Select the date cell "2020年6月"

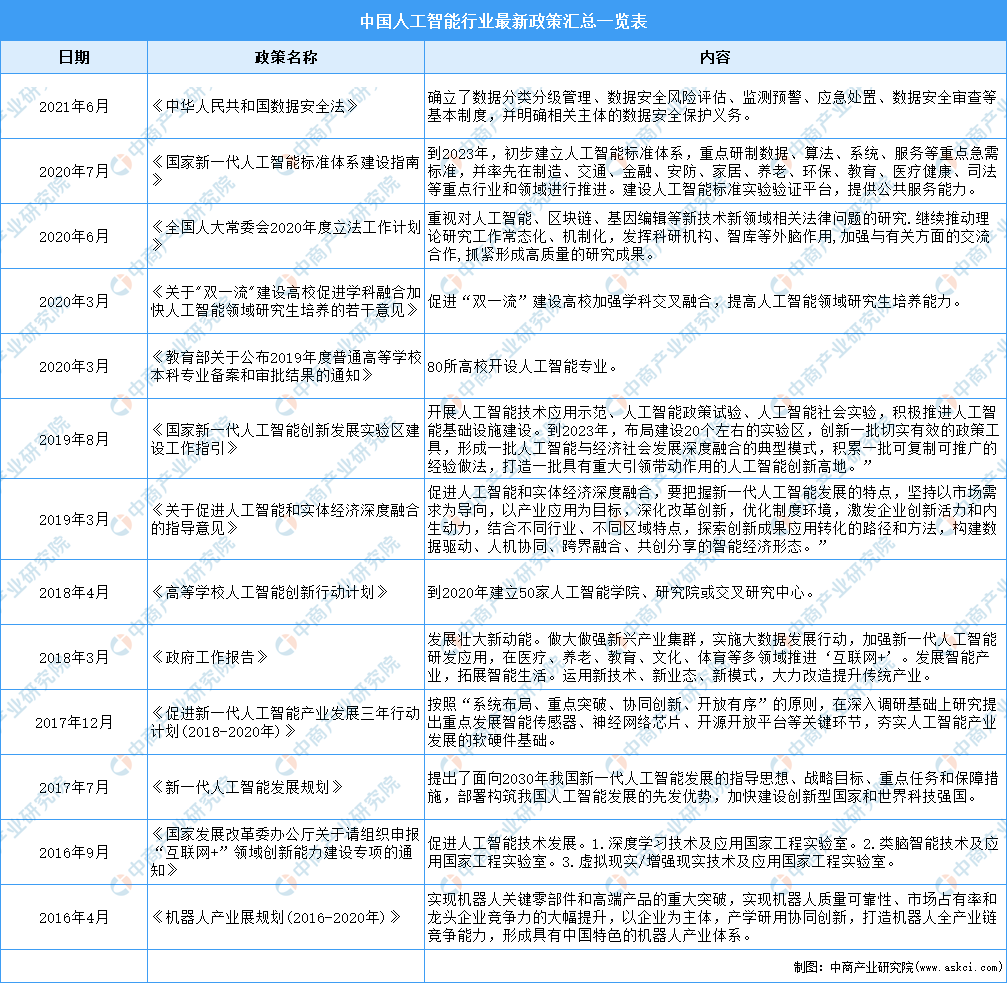74,236
